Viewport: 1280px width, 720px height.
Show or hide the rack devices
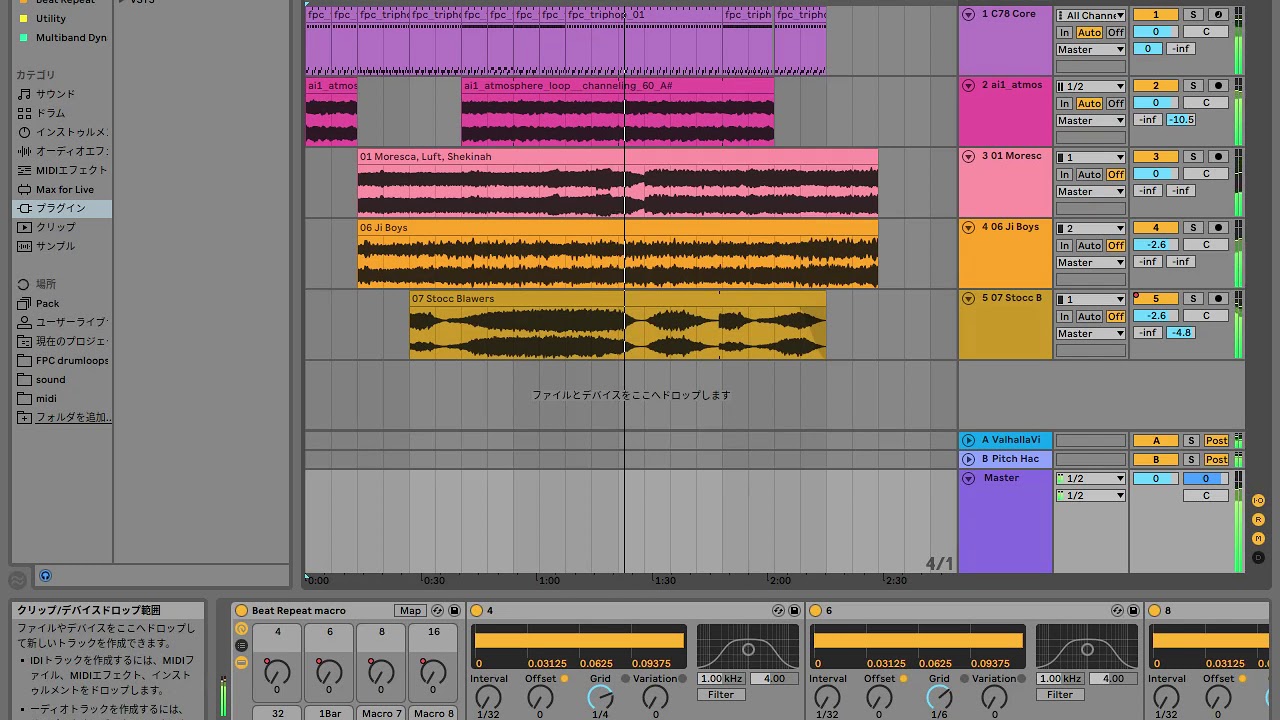click(241, 663)
